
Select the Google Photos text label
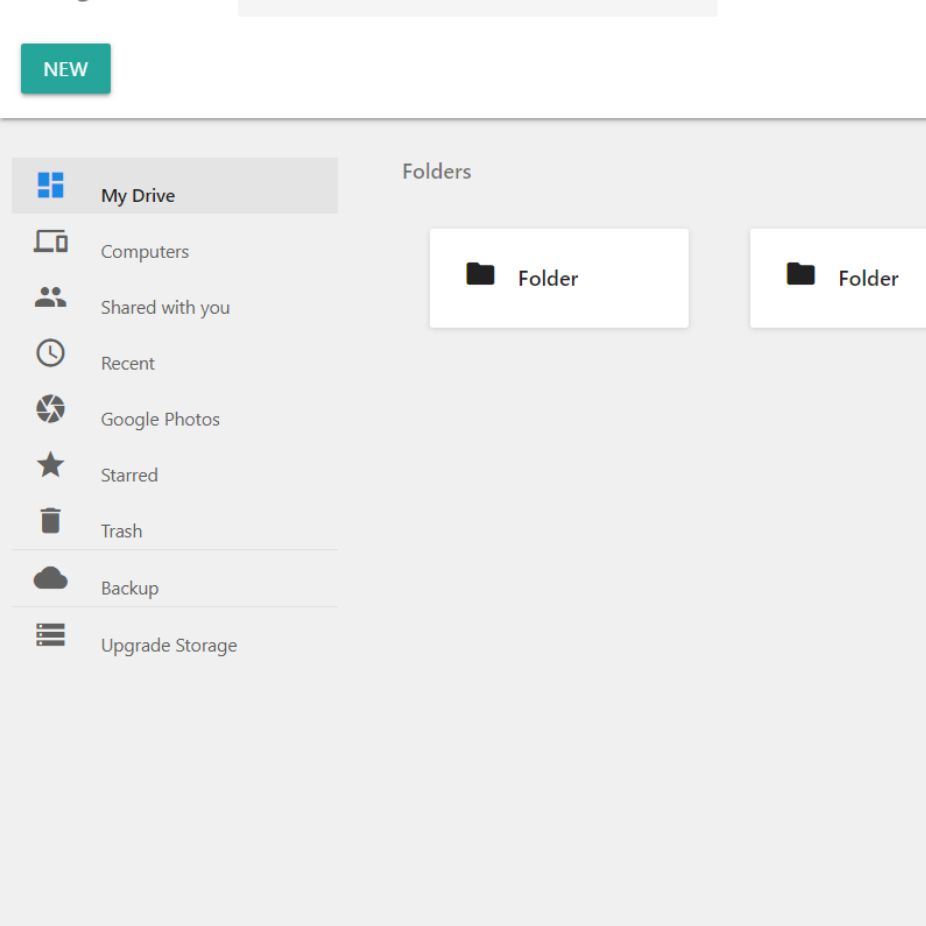tap(160, 420)
